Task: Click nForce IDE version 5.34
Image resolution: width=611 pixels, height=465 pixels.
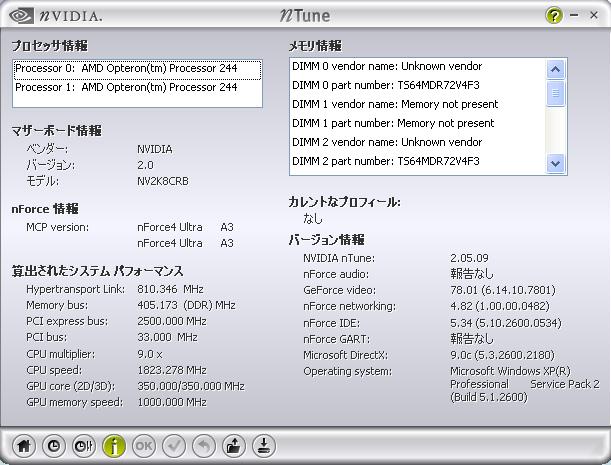Action: [506, 323]
